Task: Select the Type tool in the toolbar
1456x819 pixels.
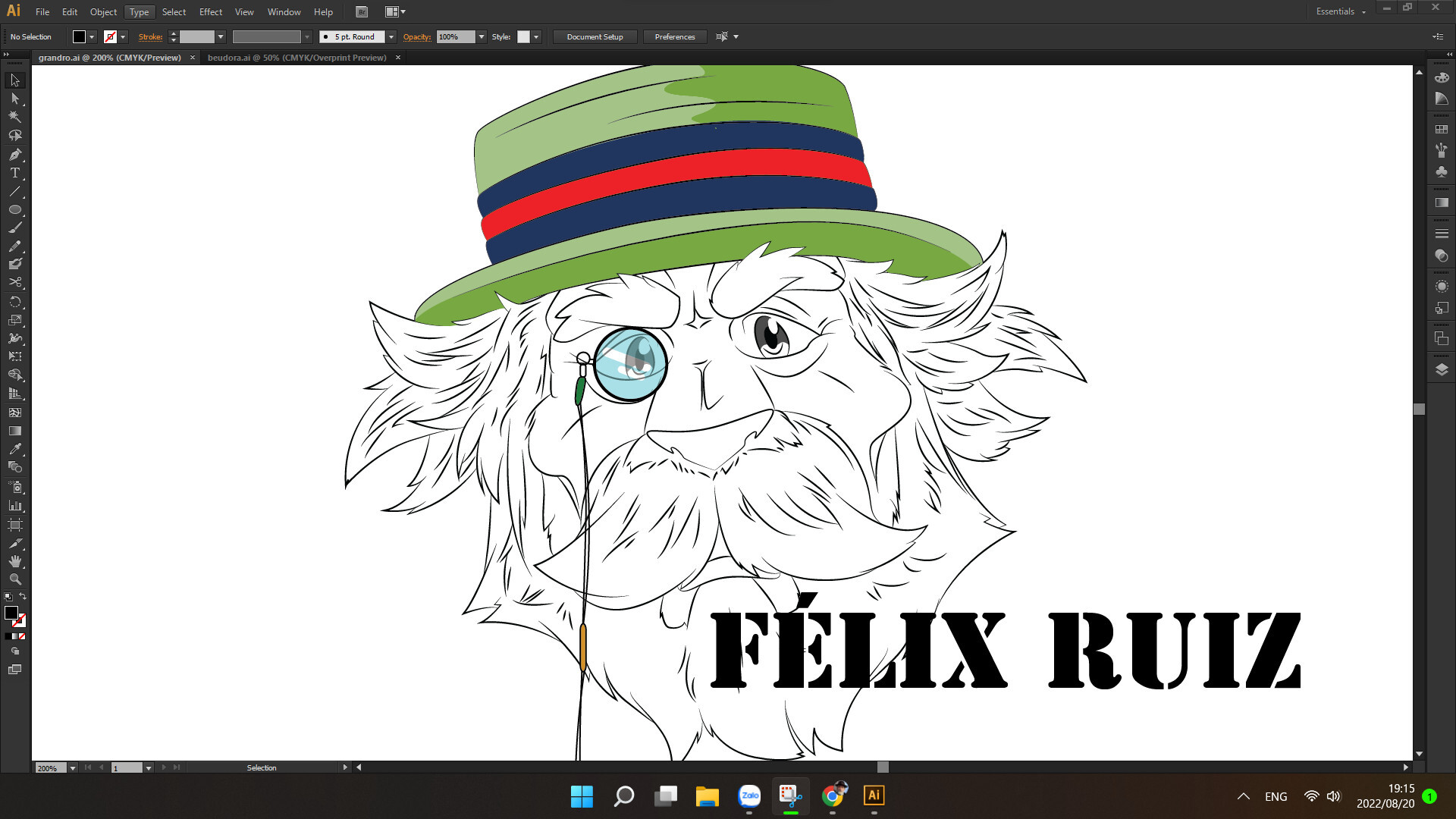Action: (15, 173)
